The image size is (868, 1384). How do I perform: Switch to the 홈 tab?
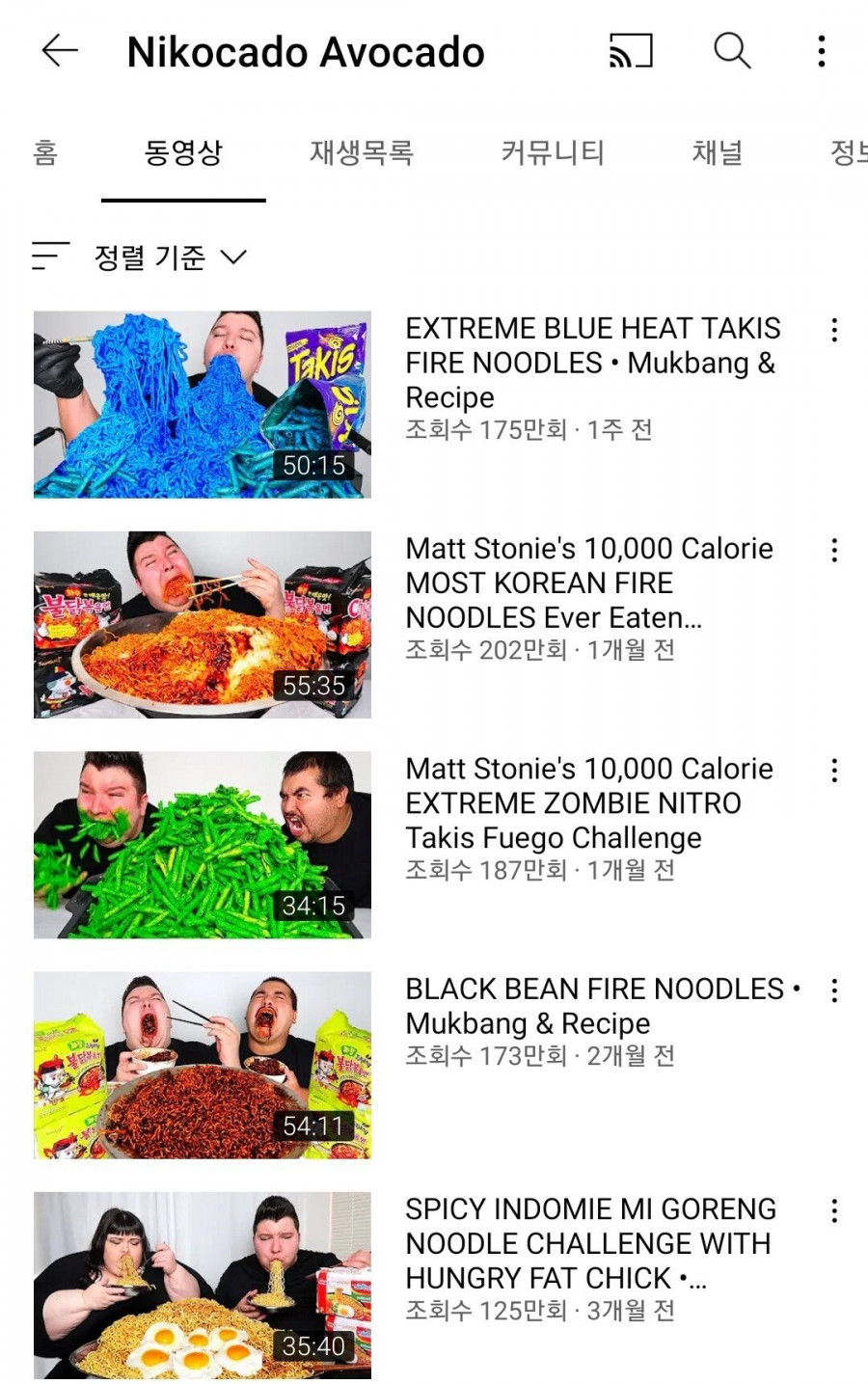(45, 152)
